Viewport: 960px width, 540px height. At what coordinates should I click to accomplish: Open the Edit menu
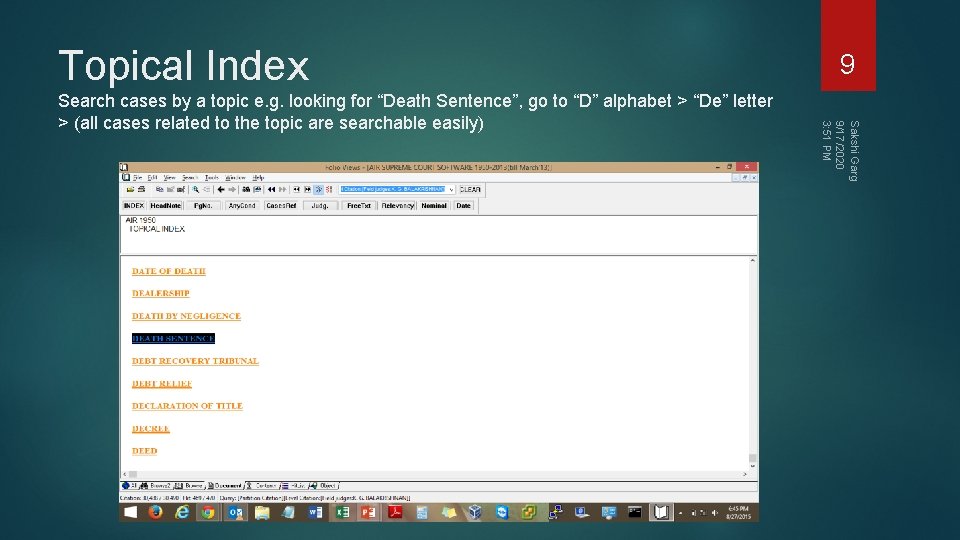tap(152, 178)
